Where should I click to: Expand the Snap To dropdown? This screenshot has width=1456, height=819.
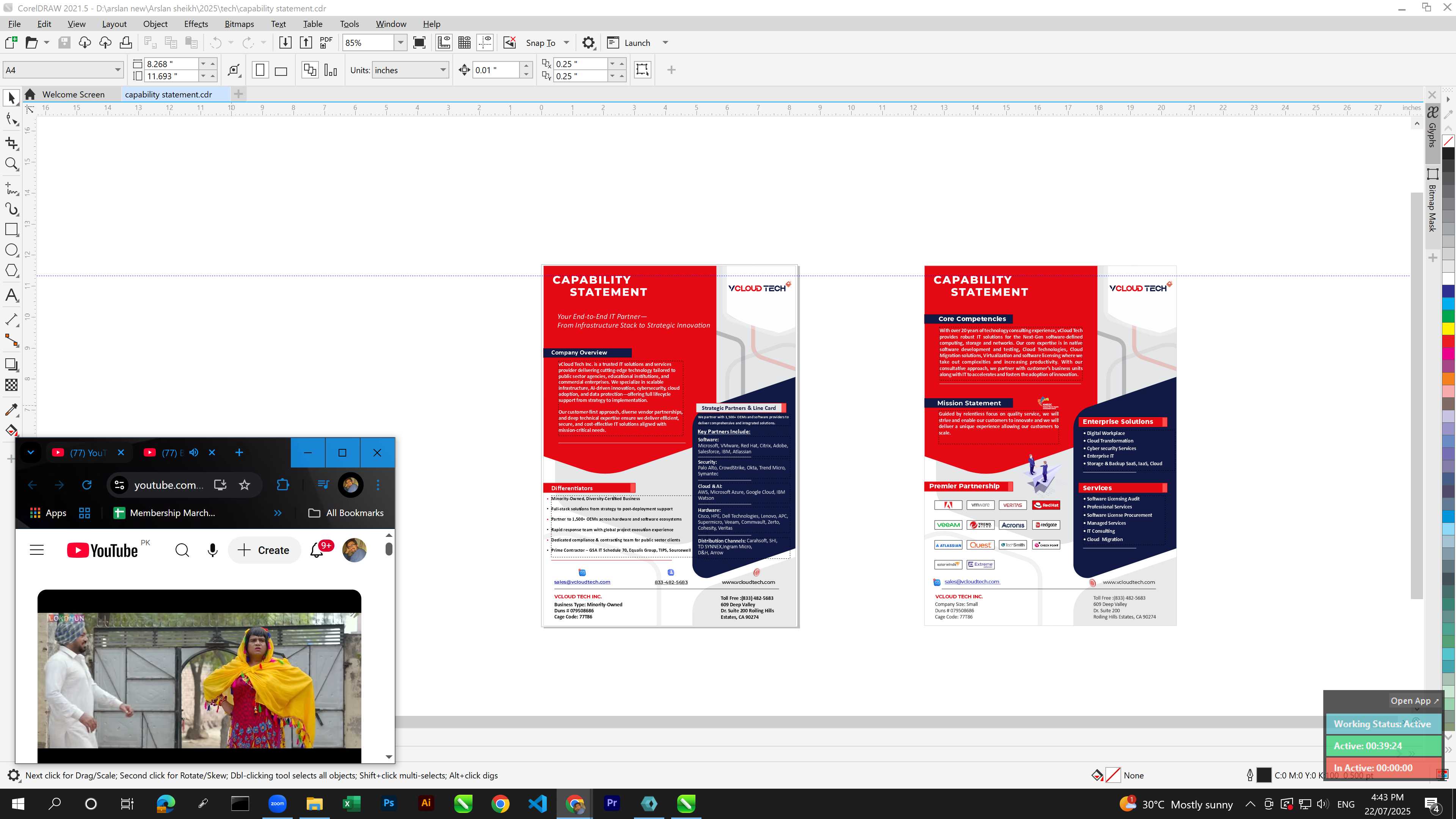click(x=566, y=42)
